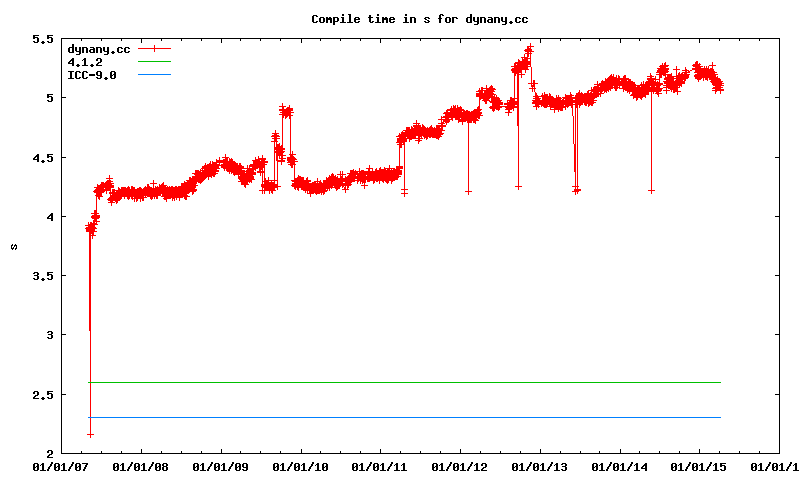Select the ICC-9.0 legend label
Viewport: 800px width, 480px height.
tap(91, 75)
